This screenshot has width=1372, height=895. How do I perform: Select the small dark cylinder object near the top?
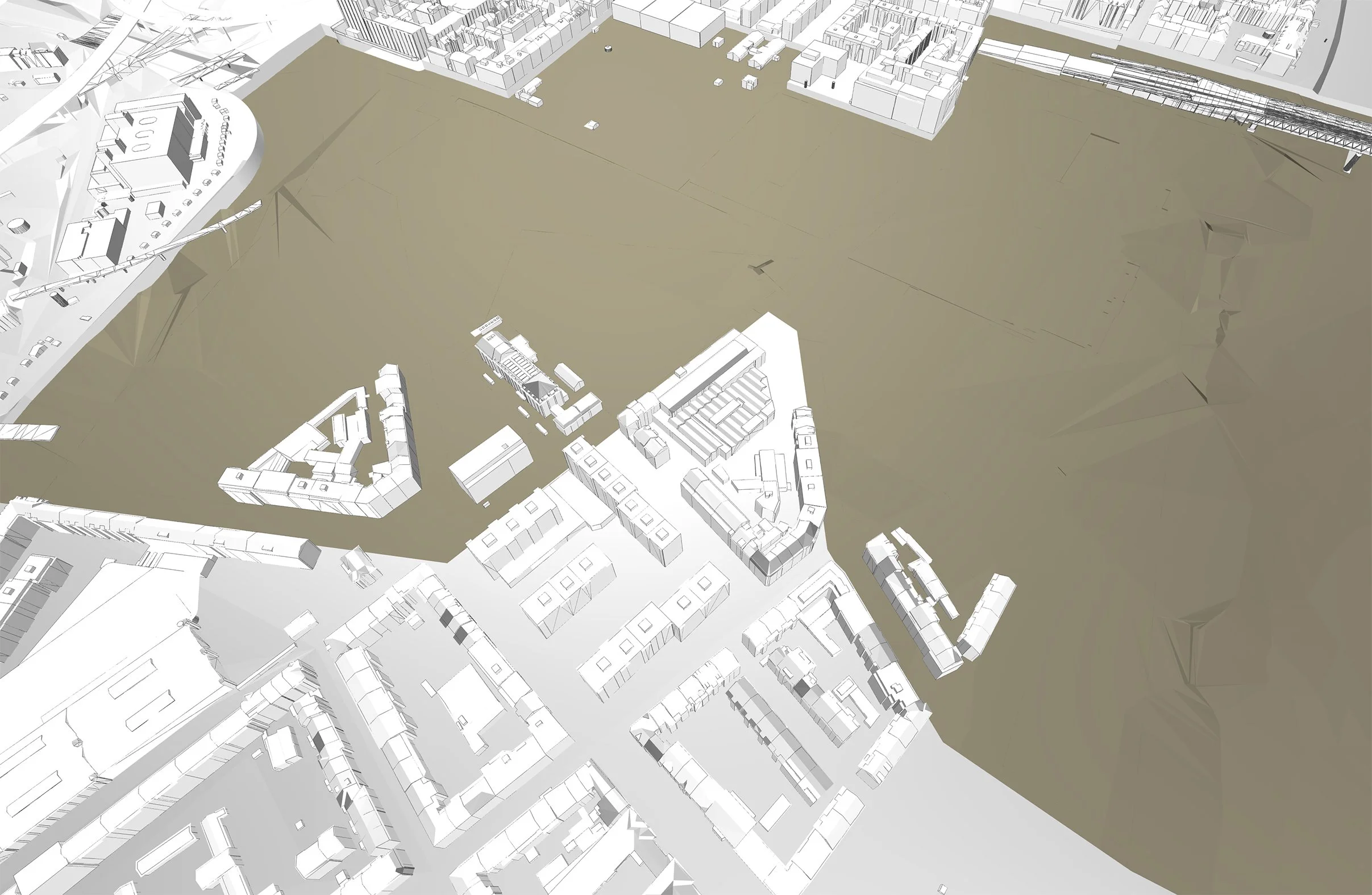[x=607, y=48]
